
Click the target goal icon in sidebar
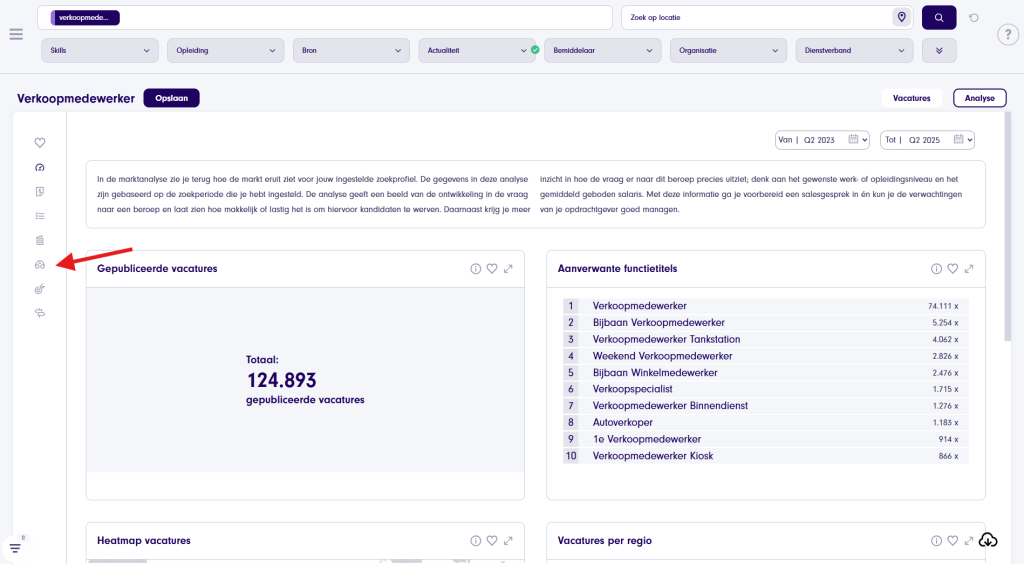40,289
